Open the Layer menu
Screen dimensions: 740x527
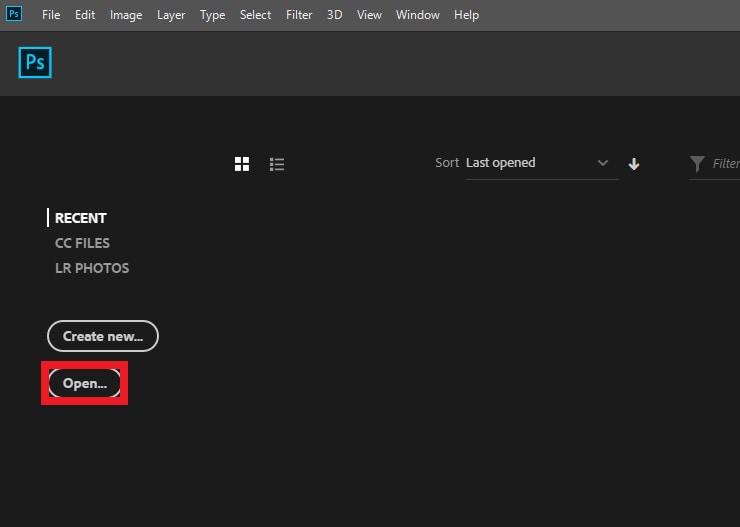click(171, 15)
